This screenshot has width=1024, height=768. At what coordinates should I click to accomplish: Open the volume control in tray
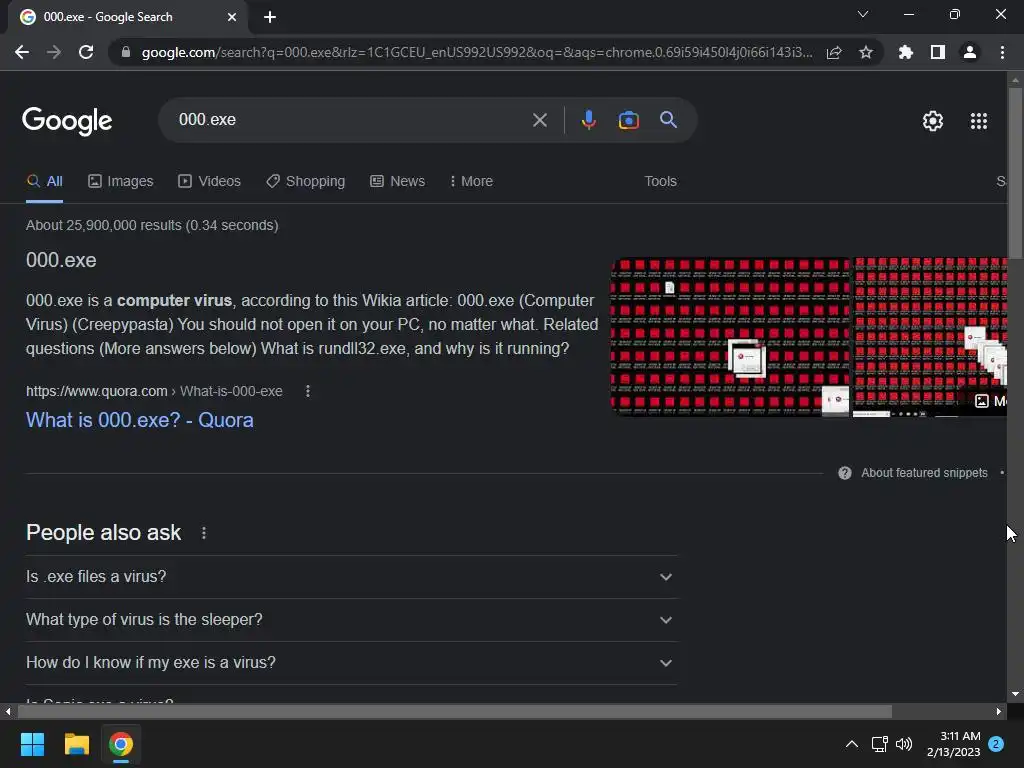(x=904, y=744)
